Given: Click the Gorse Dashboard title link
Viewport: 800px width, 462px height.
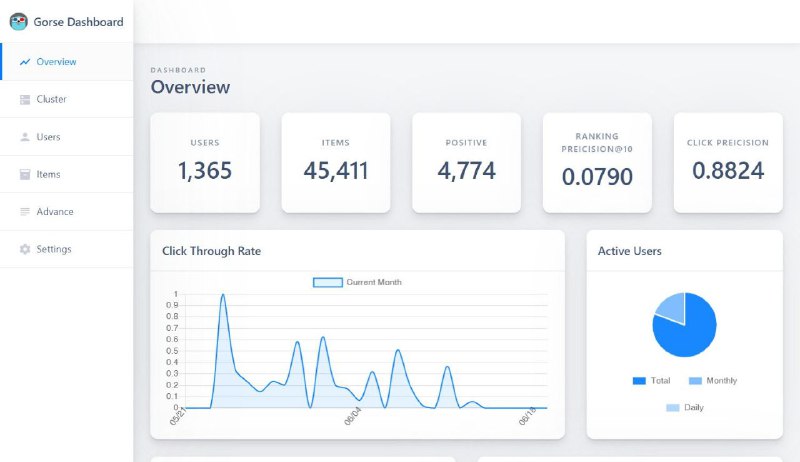Looking at the screenshot, I should coord(79,22).
